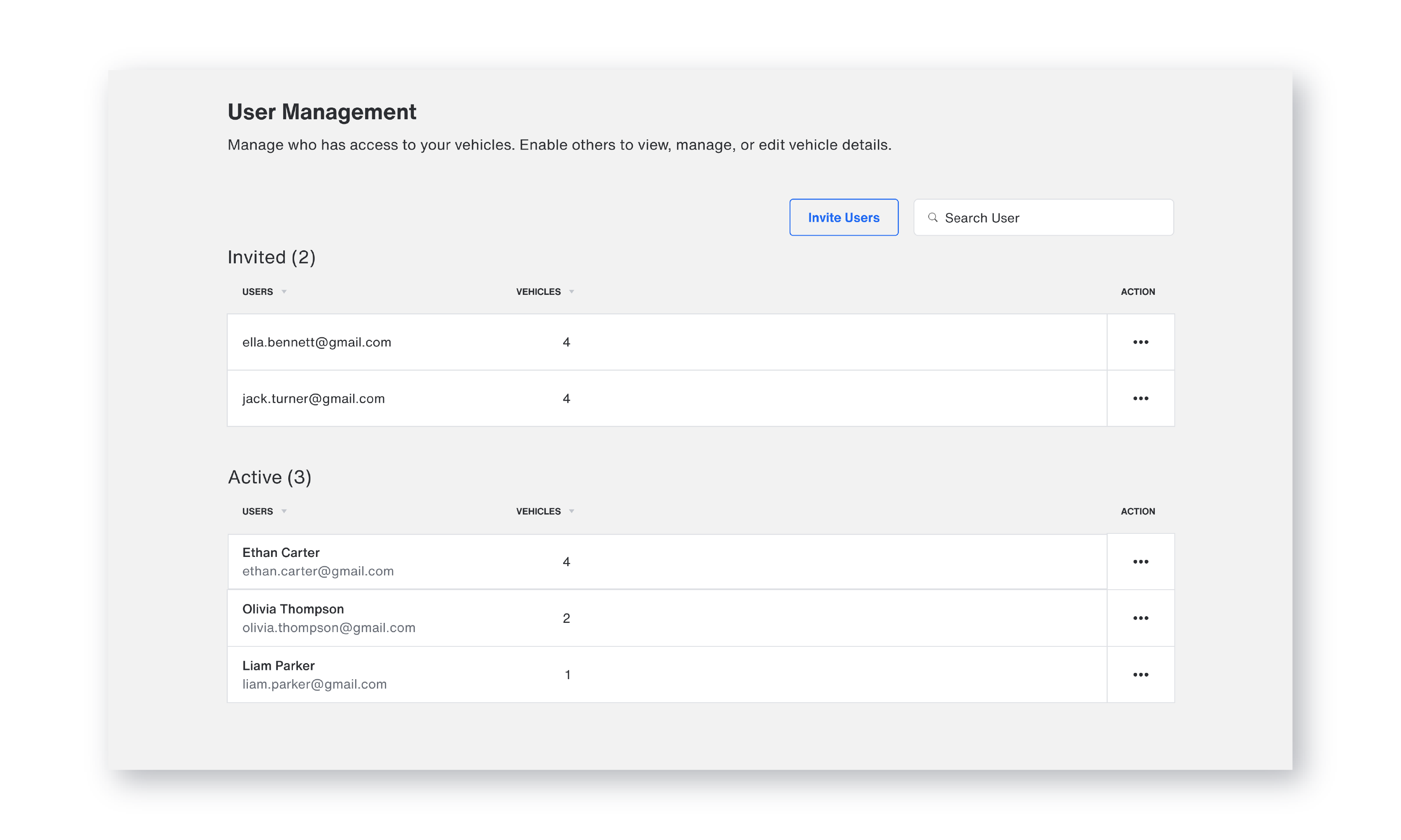This screenshot has height=840, width=1401.
Task: Open the actions menu for ella.bennett@gmail.com
Action: click(1140, 341)
